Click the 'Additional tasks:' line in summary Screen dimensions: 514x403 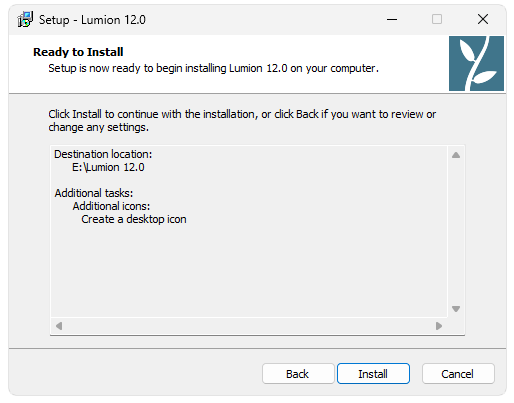[94, 193]
